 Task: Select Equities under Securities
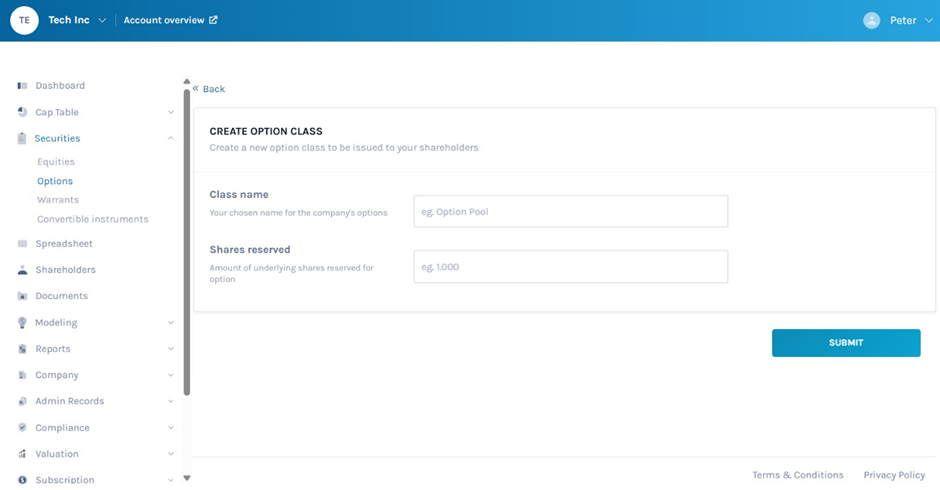56,162
